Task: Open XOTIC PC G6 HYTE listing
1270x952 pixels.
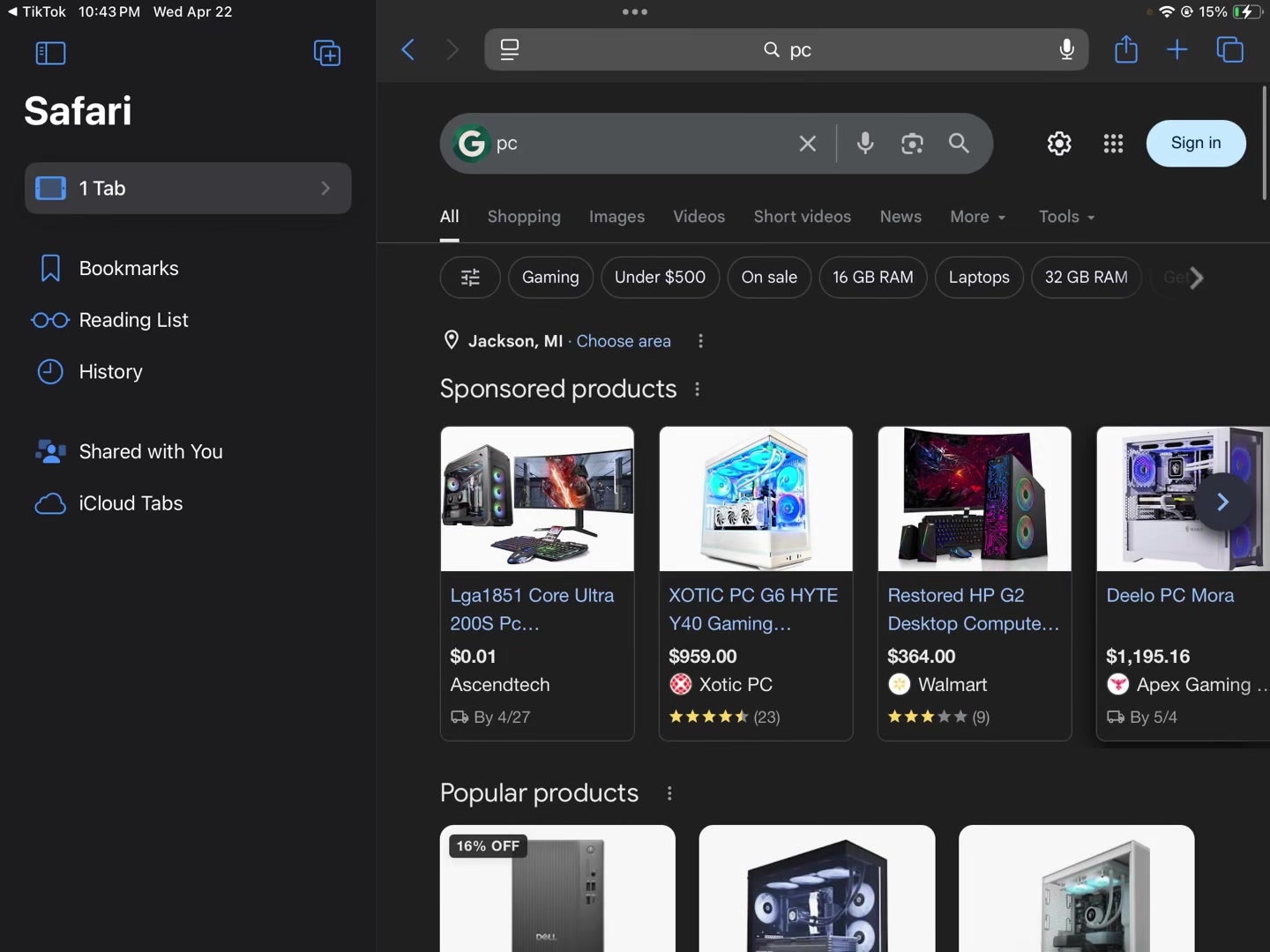Action: pyautogui.click(x=753, y=609)
